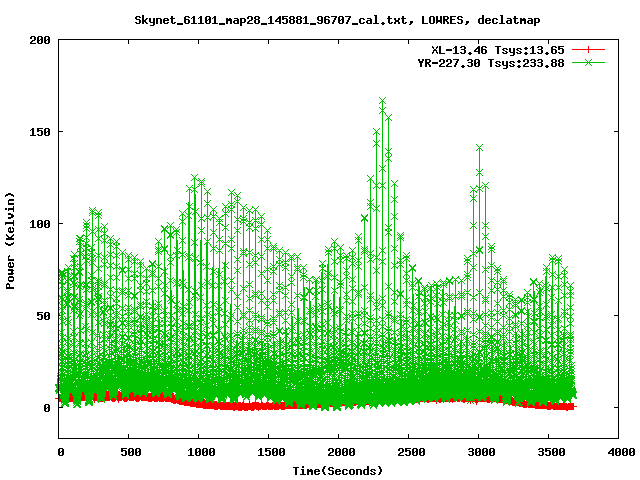Click the 1500 tick label on time axis
This screenshot has width=640, height=480.
[x=268, y=452]
